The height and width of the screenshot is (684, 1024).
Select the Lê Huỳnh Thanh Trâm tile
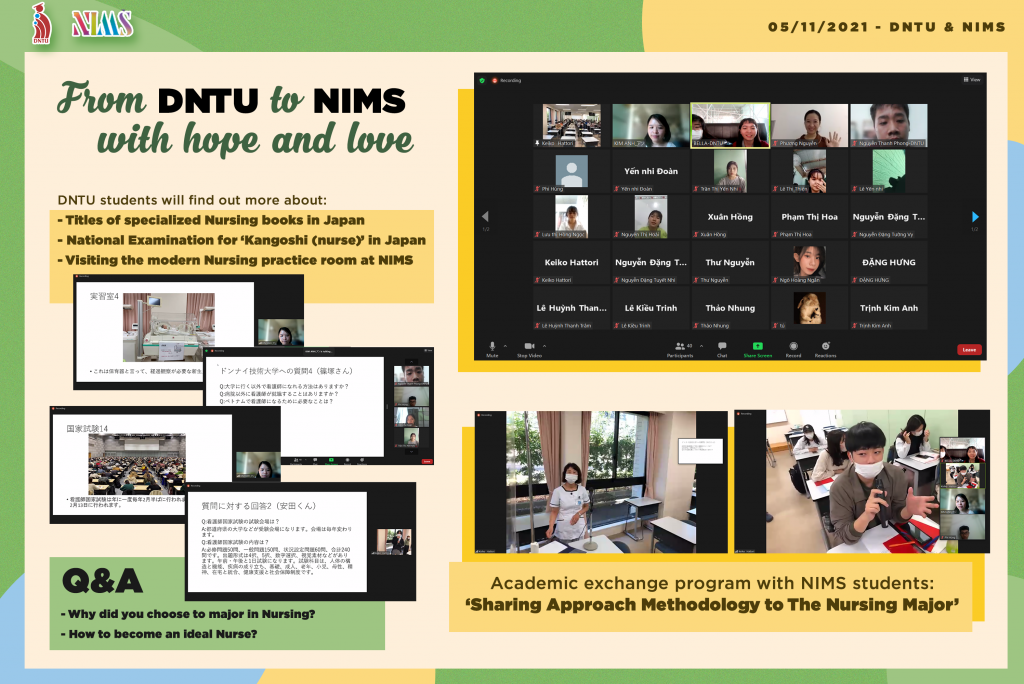tap(571, 308)
